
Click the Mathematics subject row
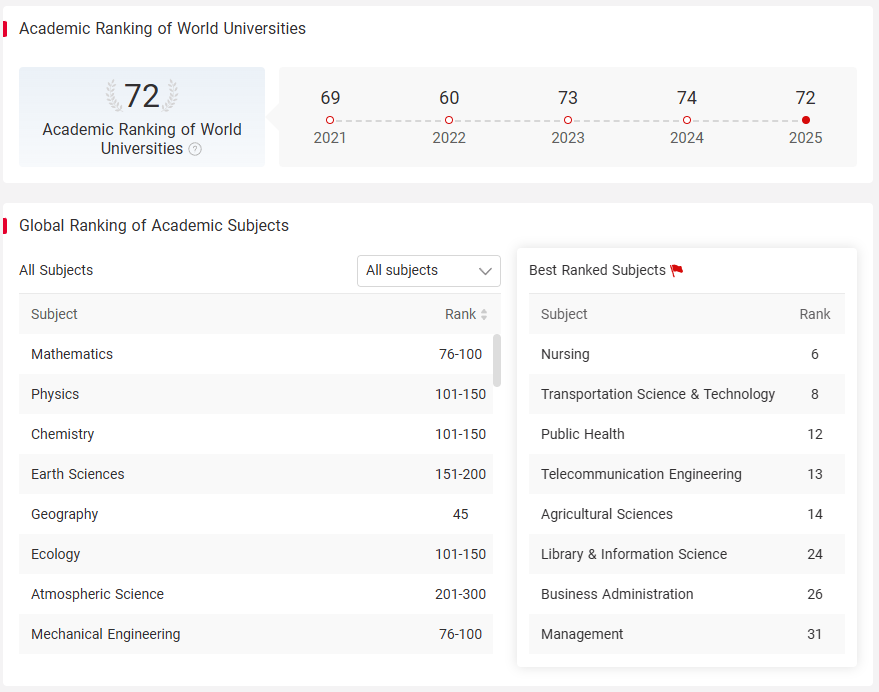(x=256, y=354)
